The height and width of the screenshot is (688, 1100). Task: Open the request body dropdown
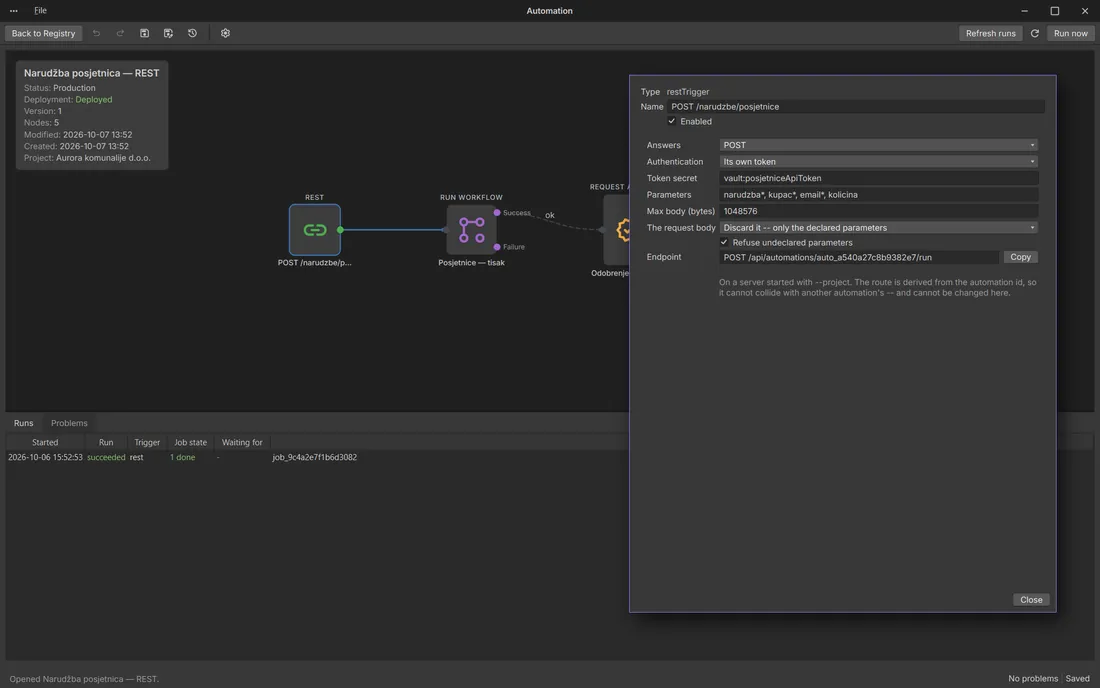(x=878, y=227)
